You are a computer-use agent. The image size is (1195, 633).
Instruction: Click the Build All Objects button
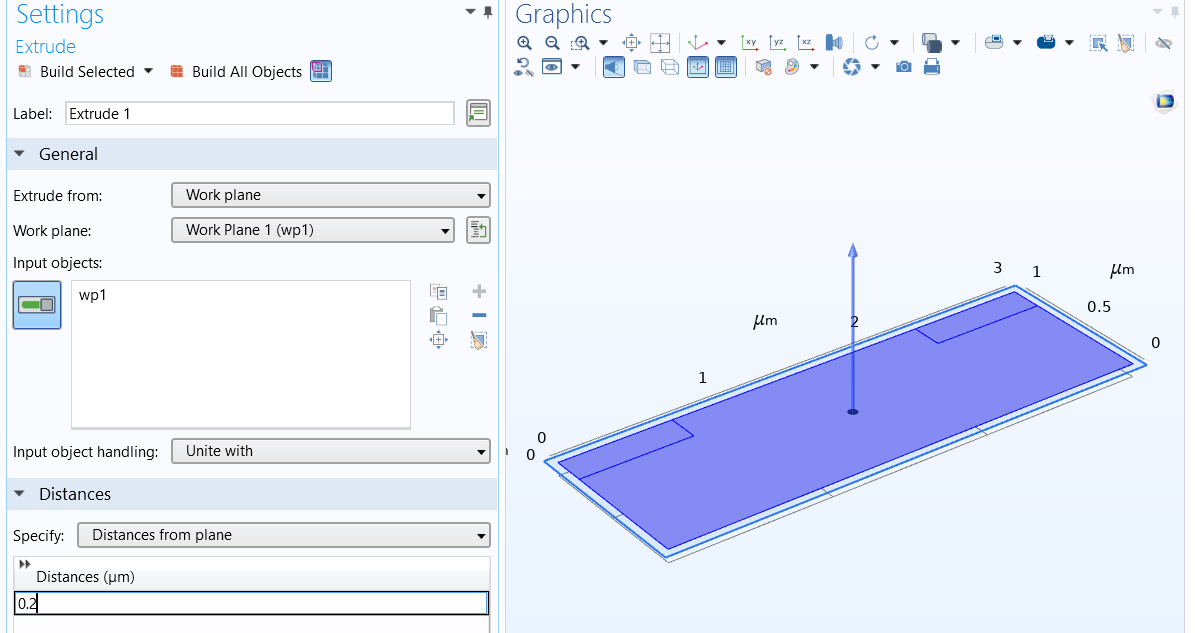(236, 72)
